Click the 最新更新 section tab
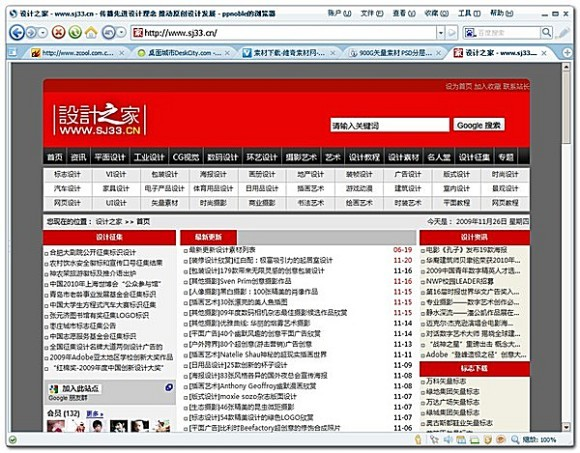580x453 pixels. click(x=208, y=237)
